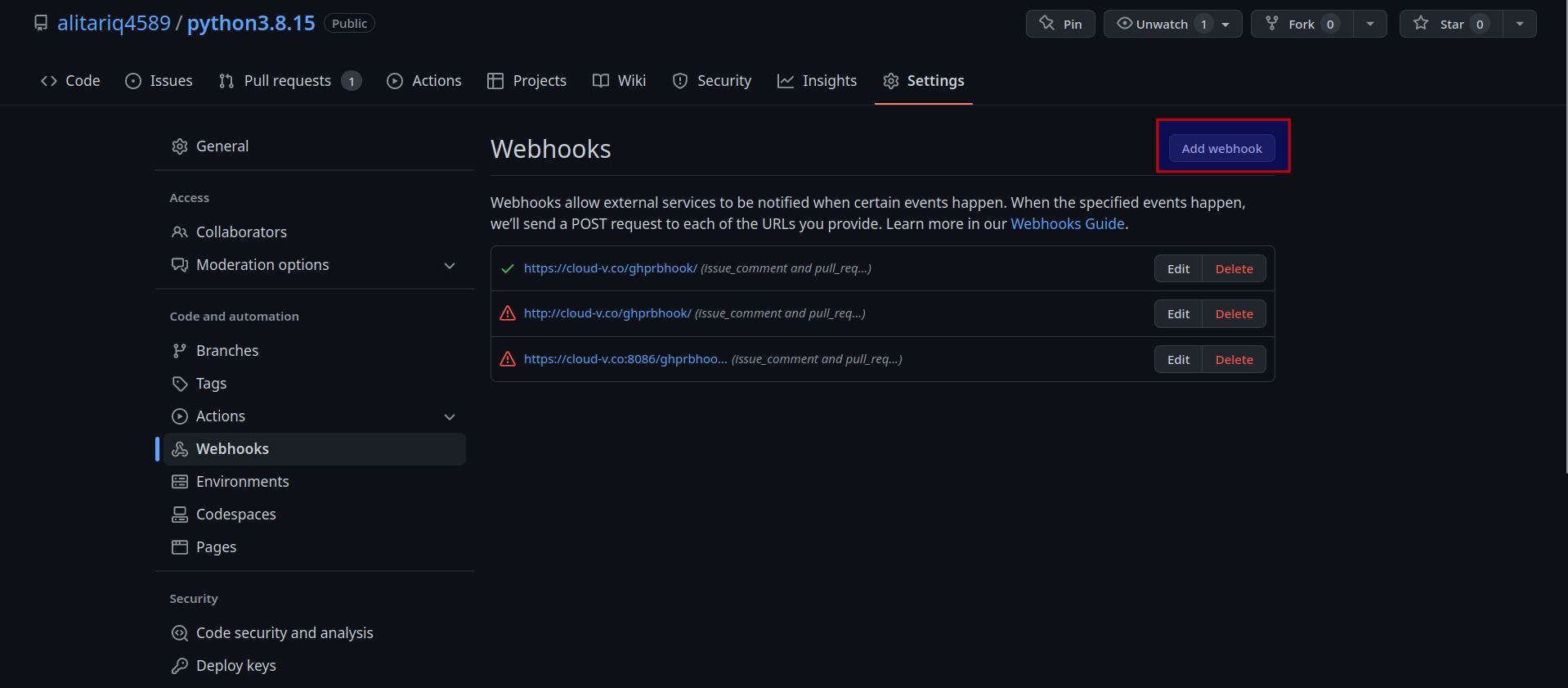The width and height of the screenshot is (1568, 688).
Task: Click the Add webhook button
Action: point(1221,148)
